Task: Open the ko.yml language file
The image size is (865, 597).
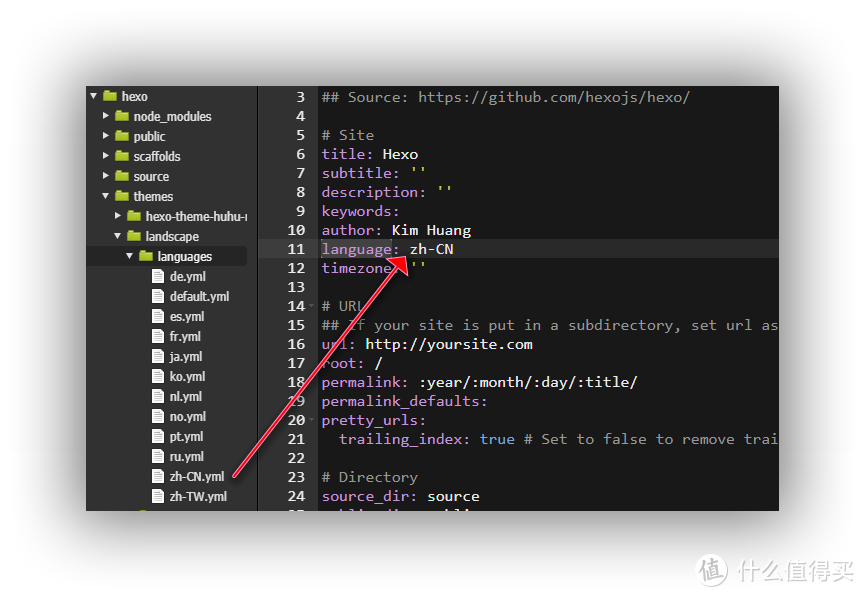Action: (x=188, y=376)
